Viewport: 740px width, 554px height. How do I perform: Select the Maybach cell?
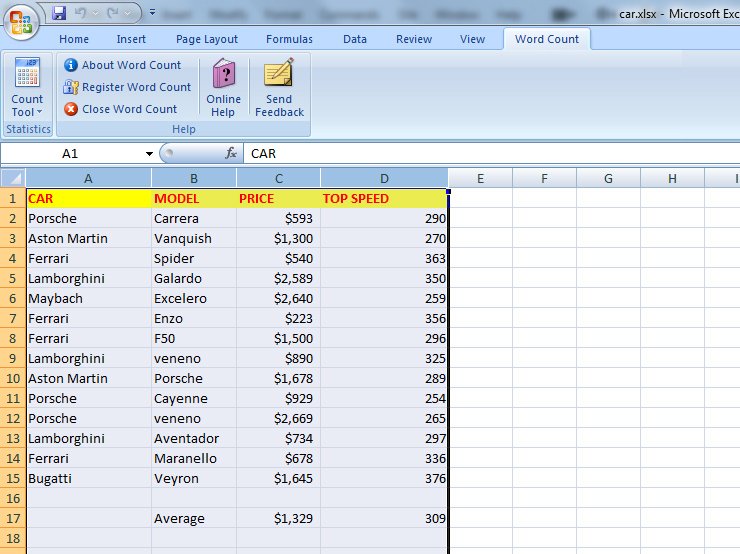pyautogui.click(x=88, y=299)
